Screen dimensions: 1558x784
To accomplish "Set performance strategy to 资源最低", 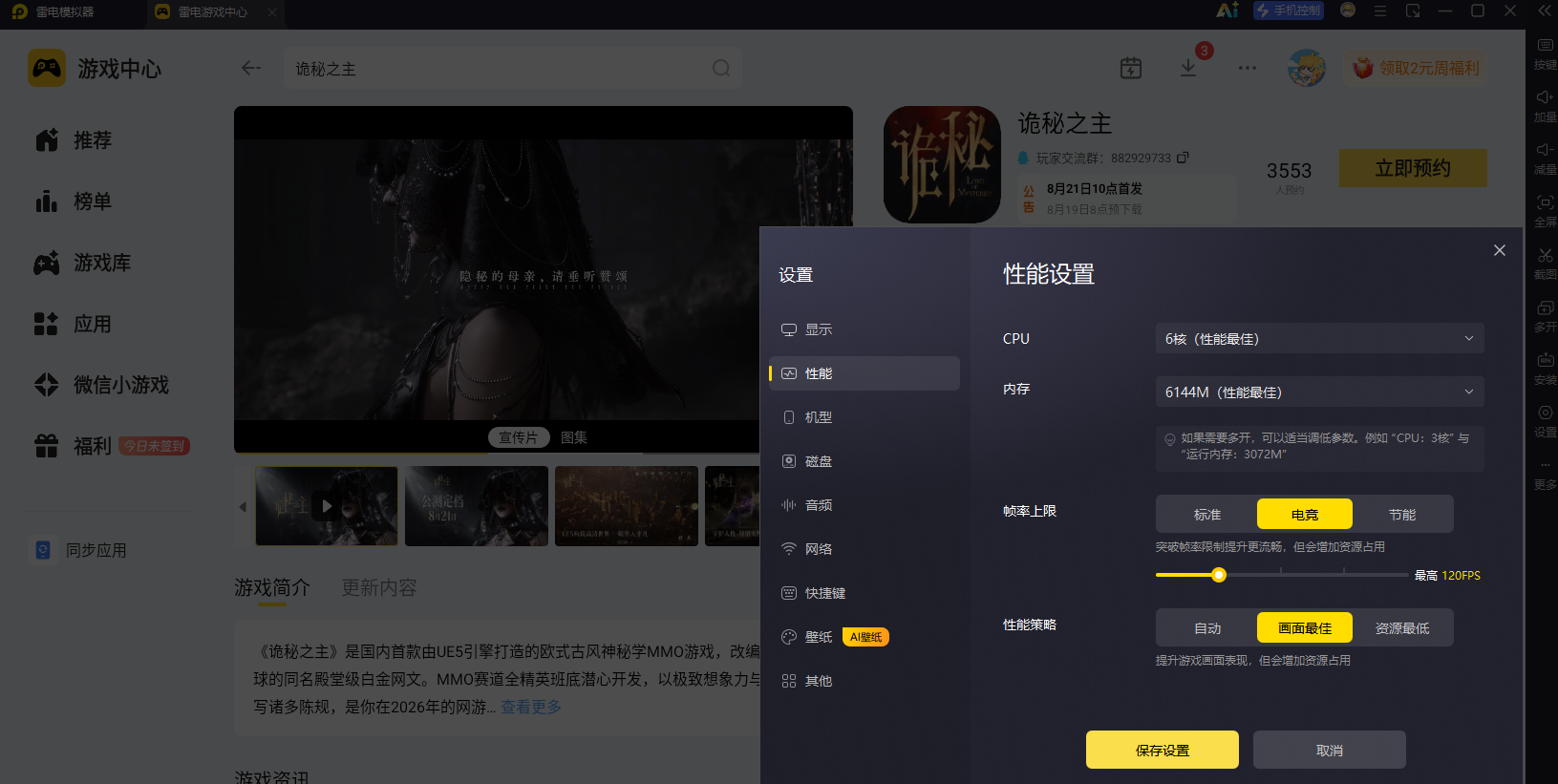I will [x=1402, y=627].
